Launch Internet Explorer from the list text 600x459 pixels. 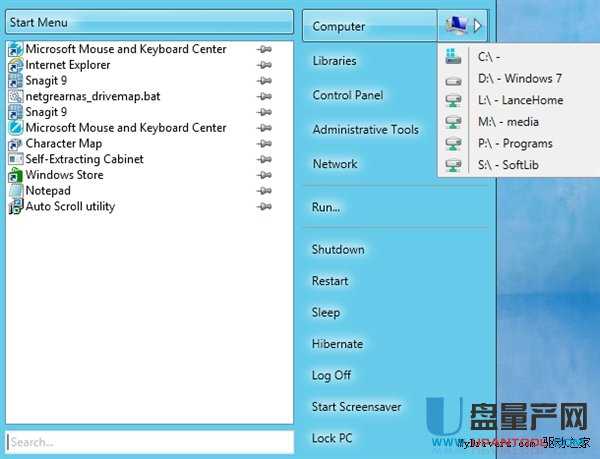(68, 65)
